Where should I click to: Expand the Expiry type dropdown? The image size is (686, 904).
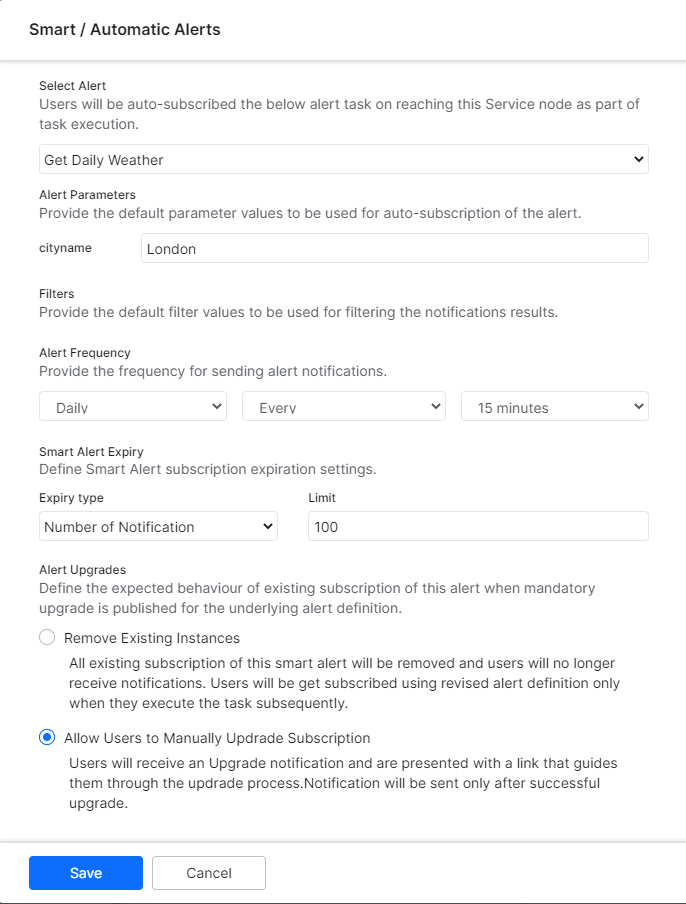coord(158,525)
